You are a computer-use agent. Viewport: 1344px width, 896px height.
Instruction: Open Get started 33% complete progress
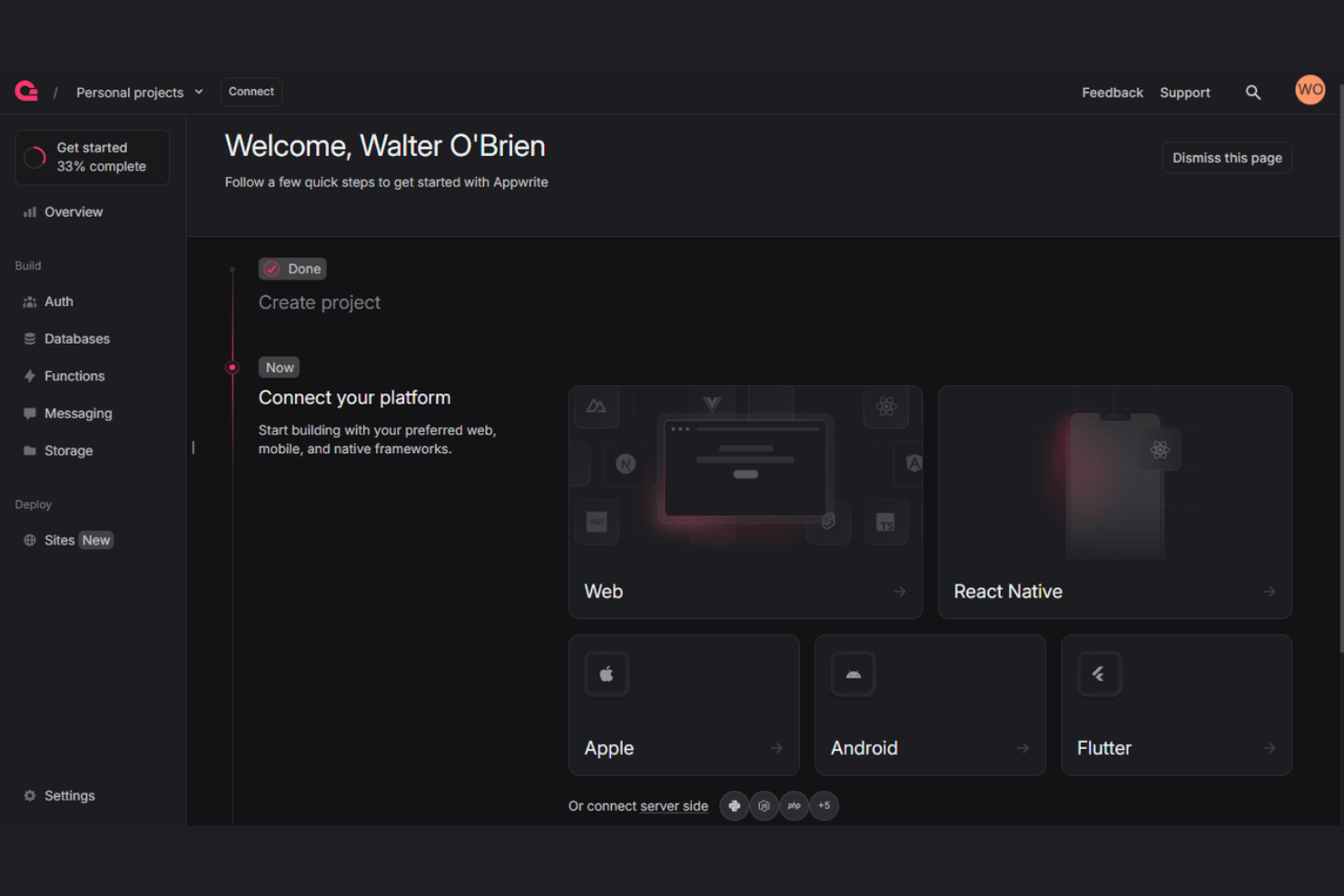(x=92, y=157)
